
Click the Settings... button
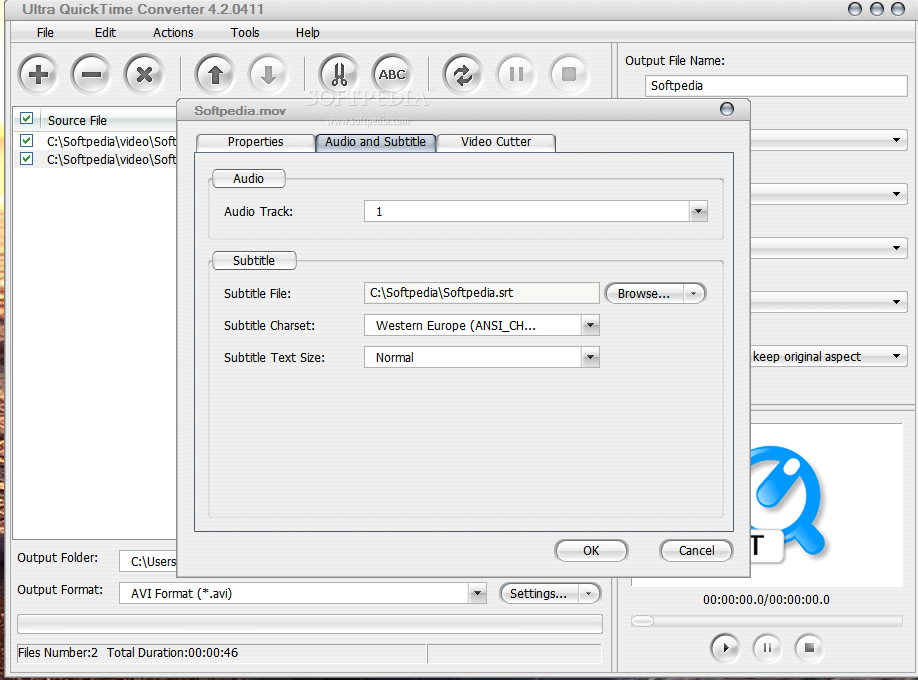[x=539, y=594]
